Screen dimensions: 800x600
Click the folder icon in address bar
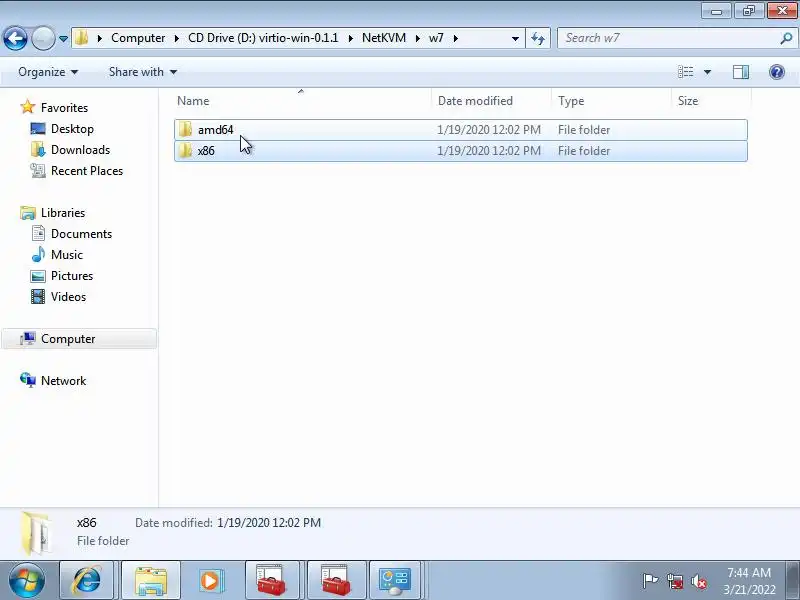click(x=82, y=38)
